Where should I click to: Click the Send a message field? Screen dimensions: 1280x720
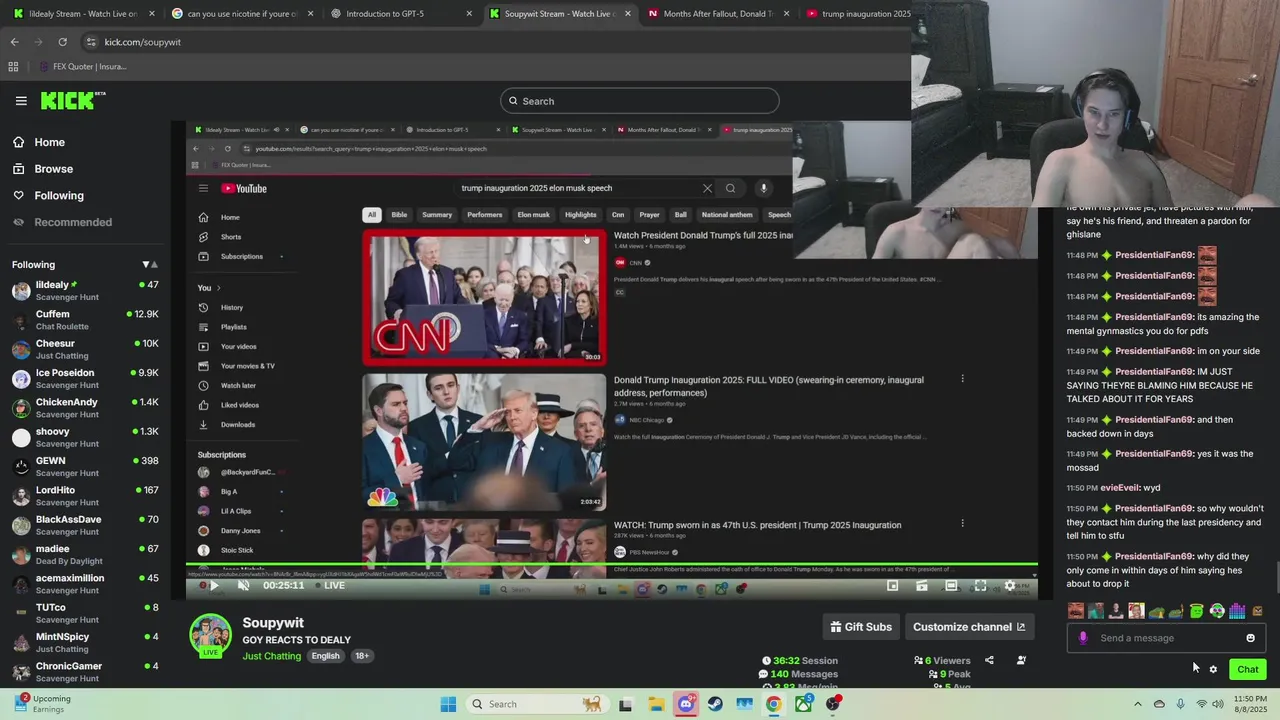1166,638
